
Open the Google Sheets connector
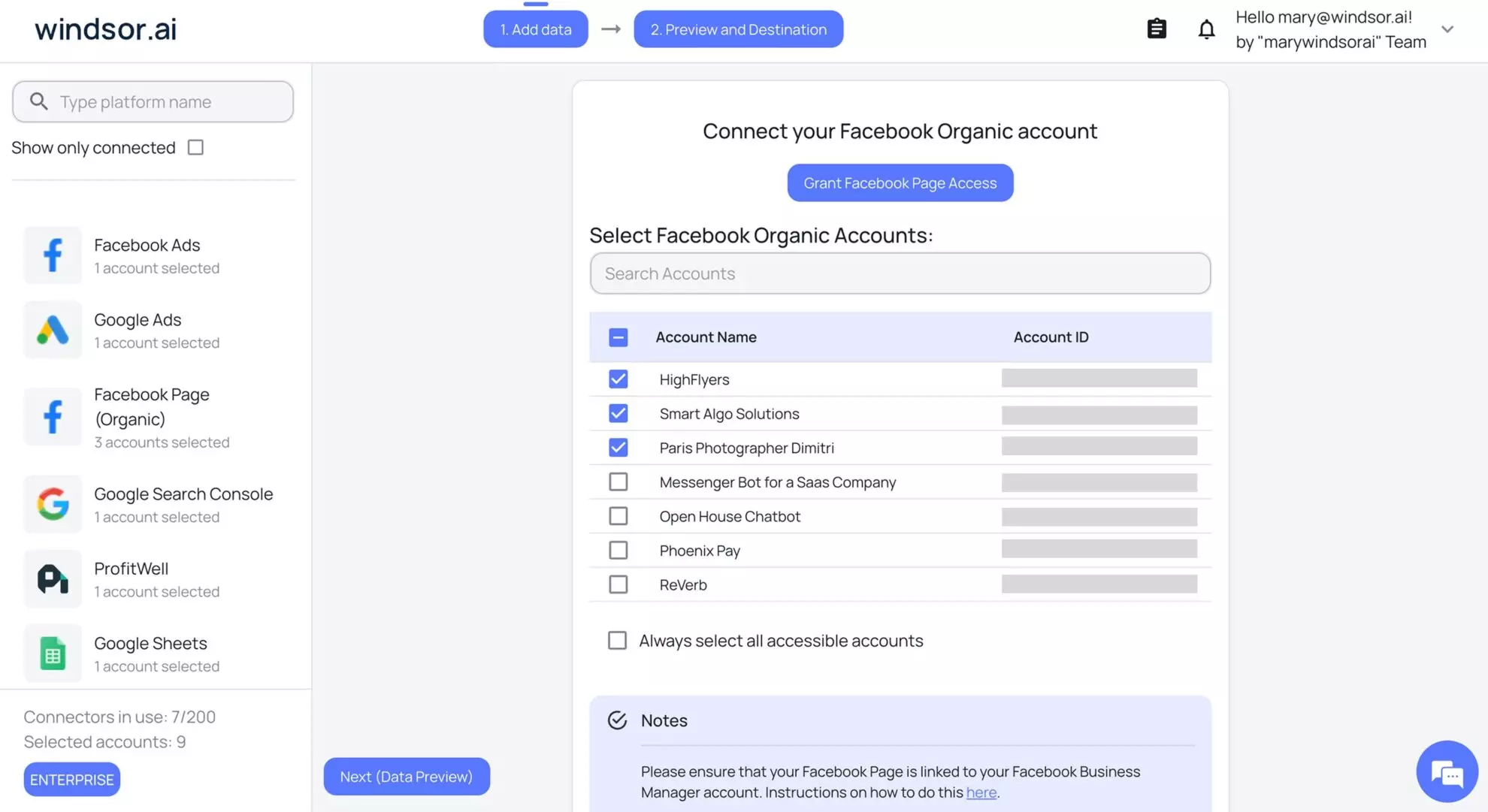pyautogui.click(x=53, y=653)
